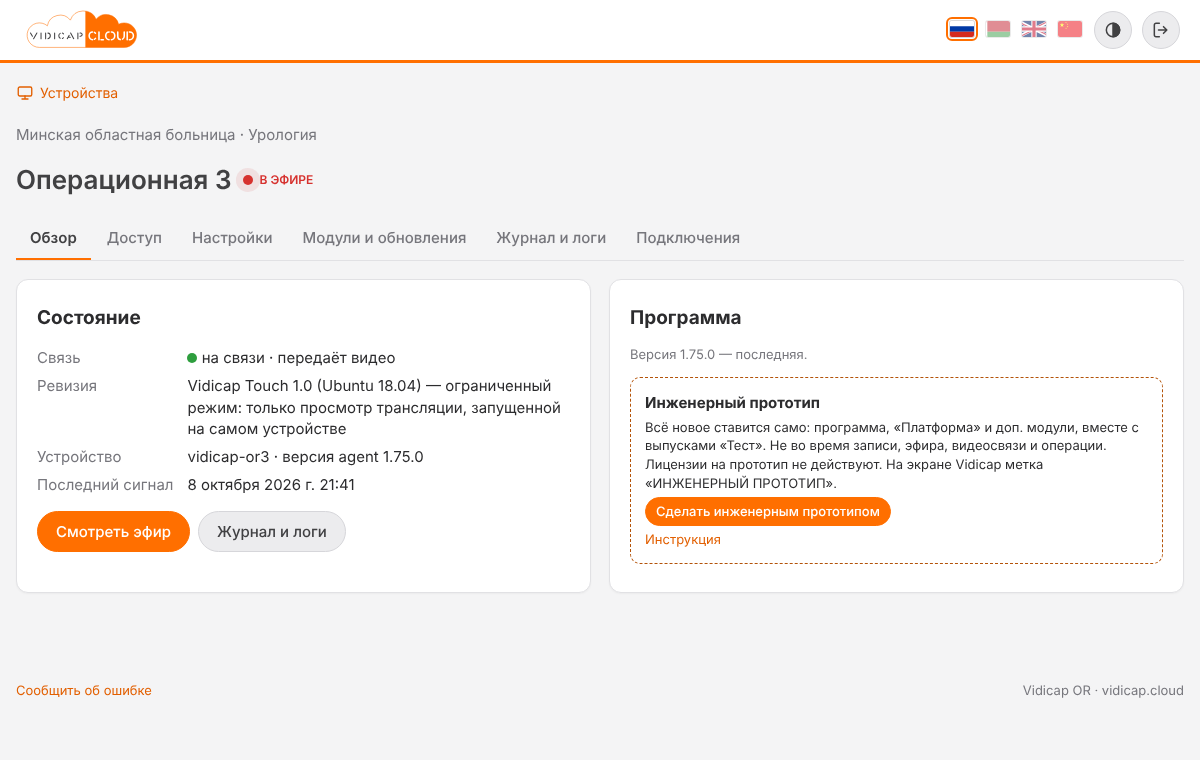The height and width of the screenshot is (760, 1200).
Task: Click the logout icon button
Action: [1161, 30]
